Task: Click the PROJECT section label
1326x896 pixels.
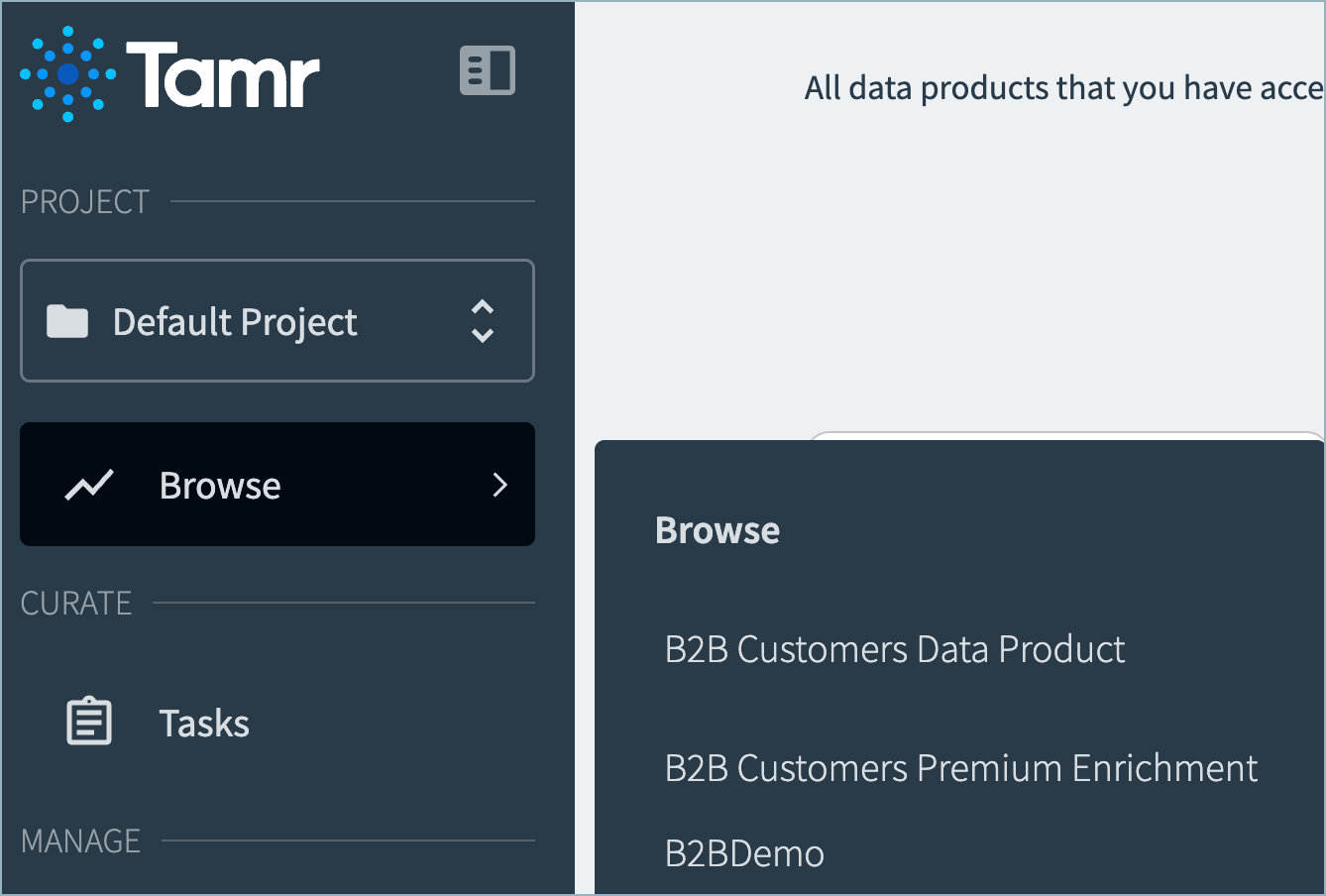Action: click(85, 202)
